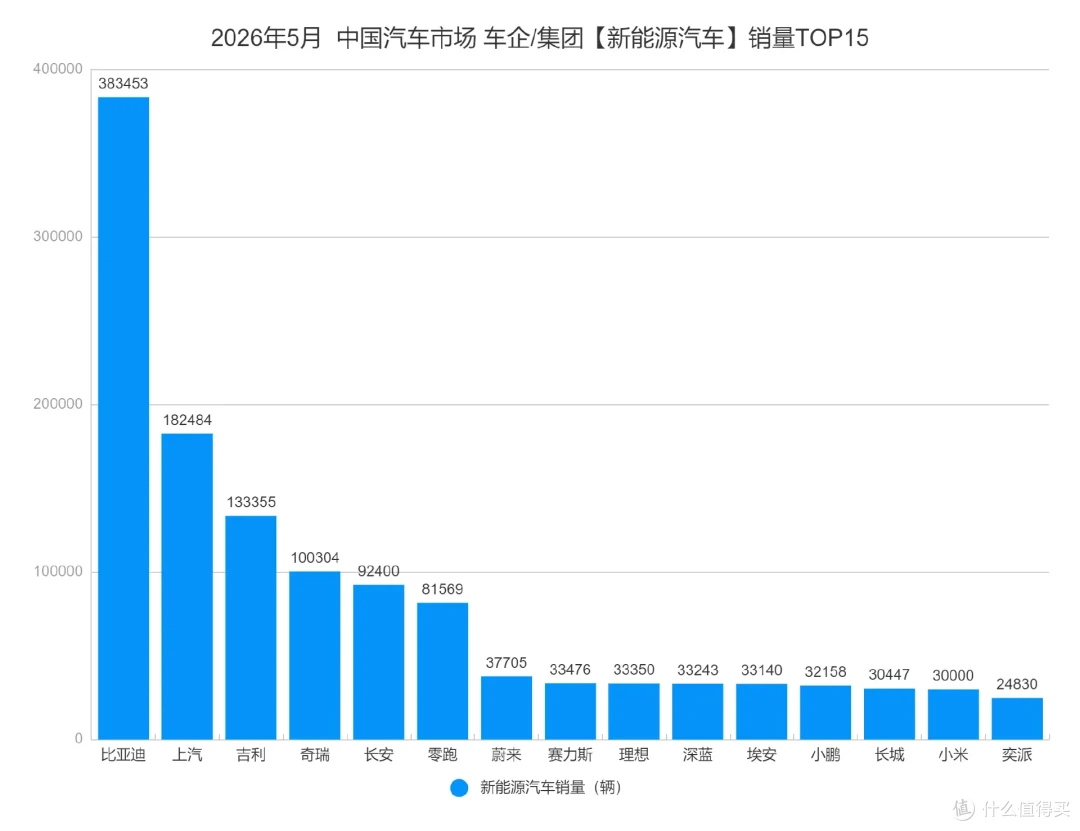Click the x-axis label 零跑
The image size is (1080, 831).
[x=442, y=755]
